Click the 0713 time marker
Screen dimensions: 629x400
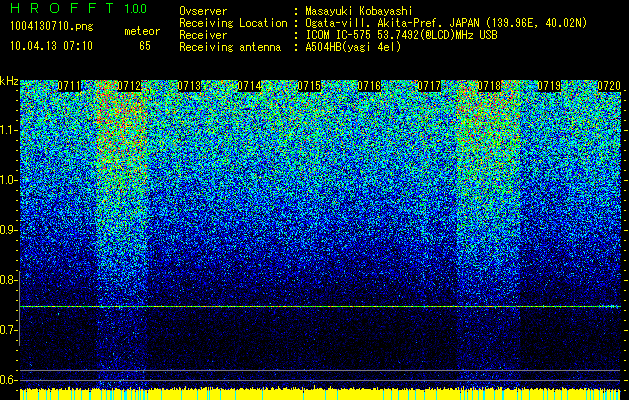pos(189,86)
